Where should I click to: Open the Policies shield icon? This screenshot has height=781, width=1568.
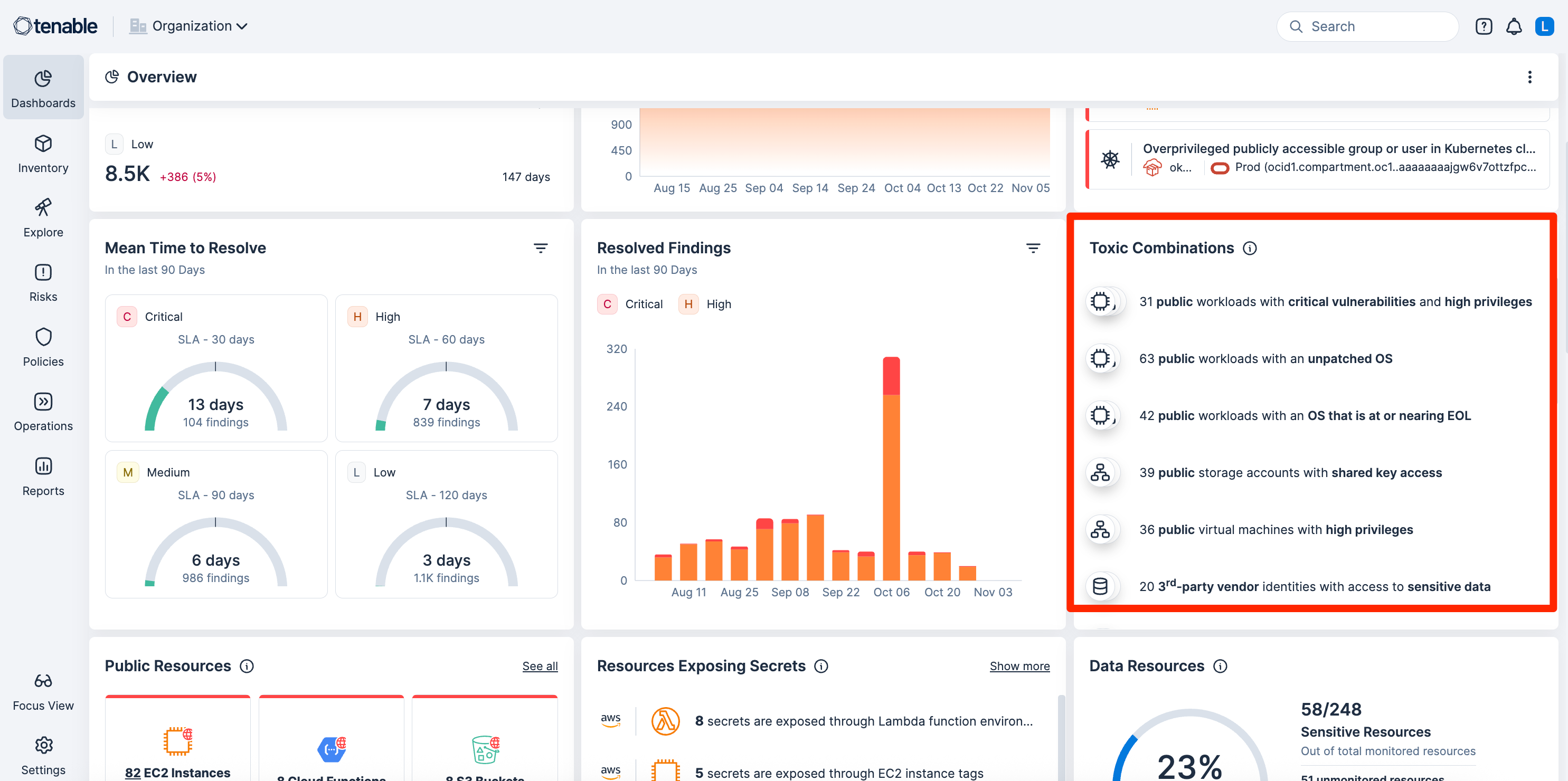click(x=43, y=337)
